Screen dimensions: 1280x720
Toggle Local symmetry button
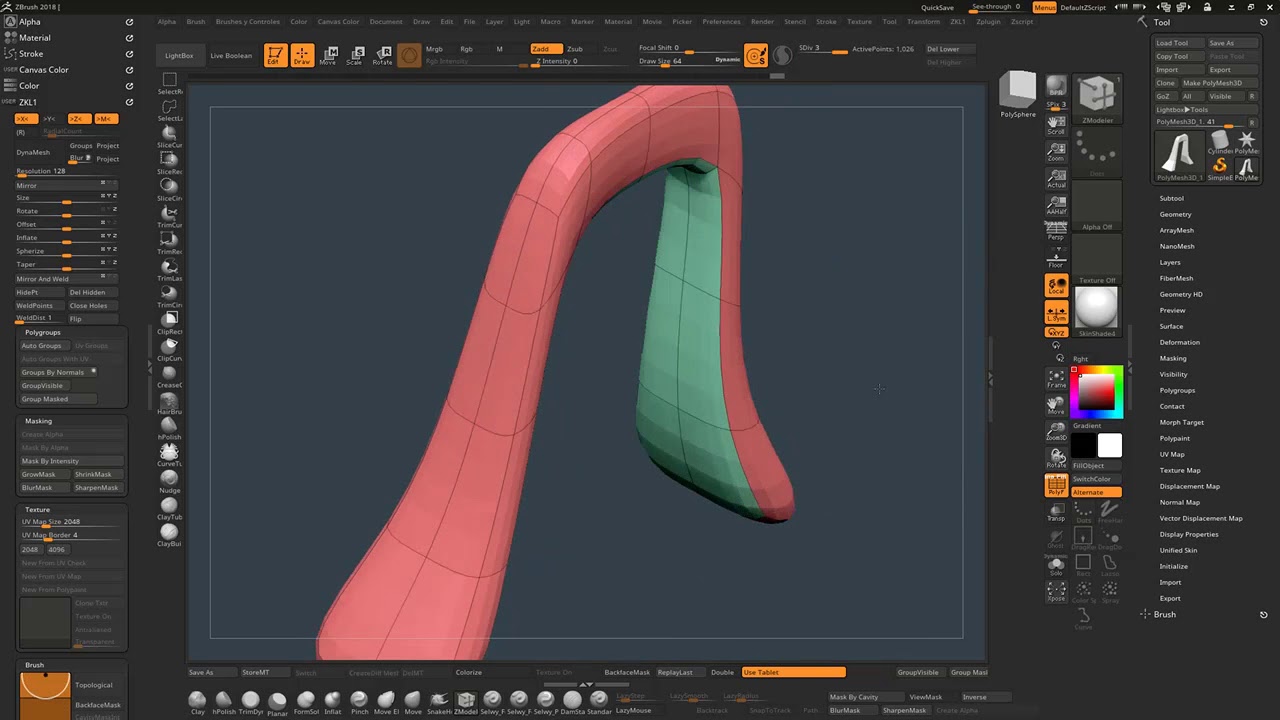[x=1056, y=286]
